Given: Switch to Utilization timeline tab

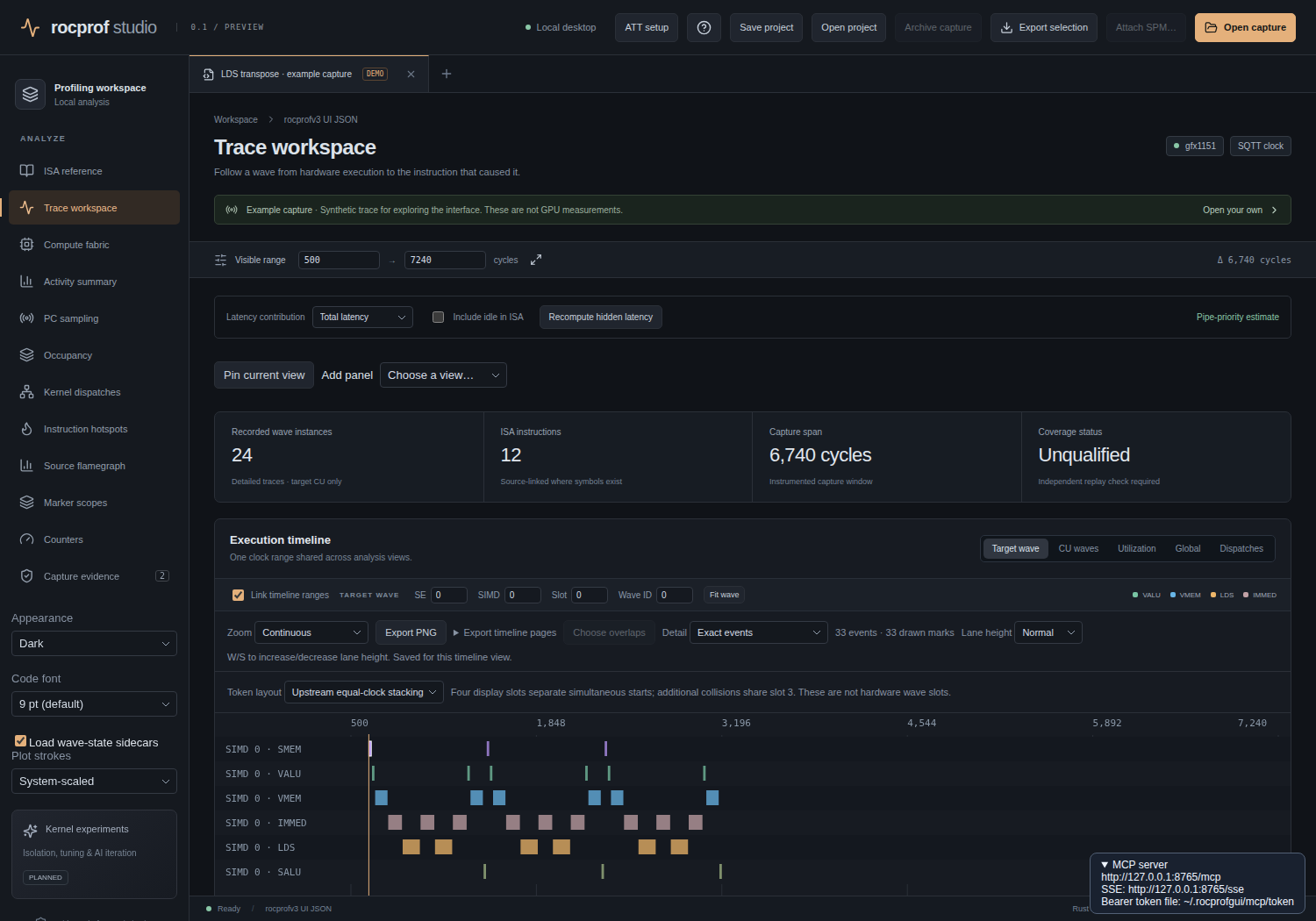Looking at the screenshot, I should pyautogui.click(x=1136, y=549).
